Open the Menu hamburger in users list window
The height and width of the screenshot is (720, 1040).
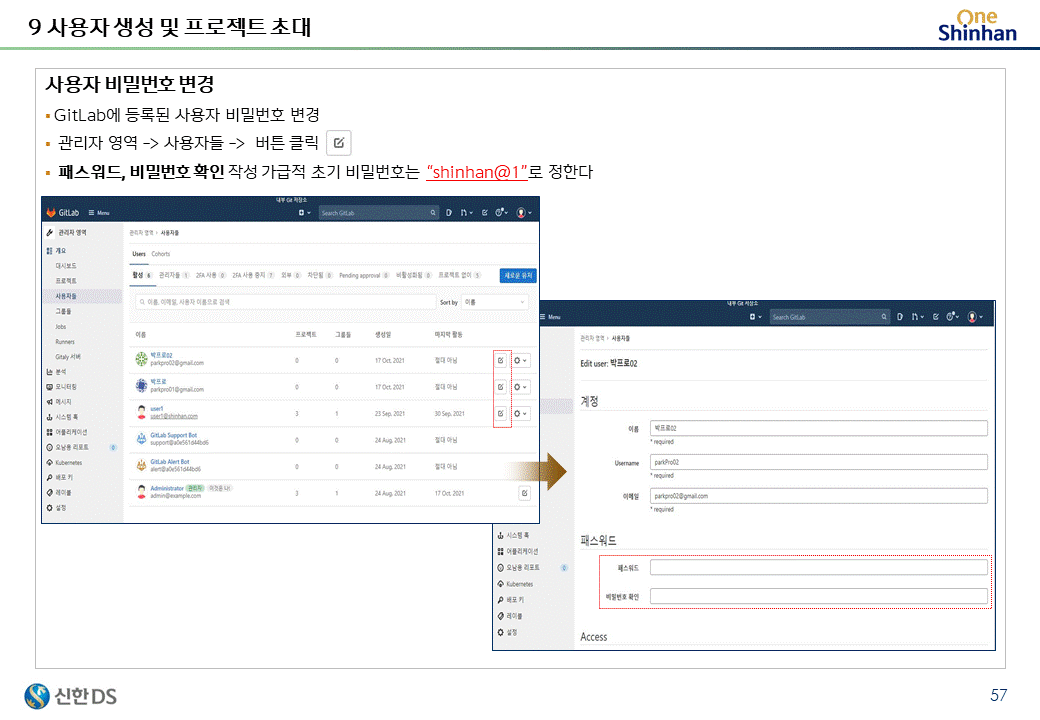point(99,213)
